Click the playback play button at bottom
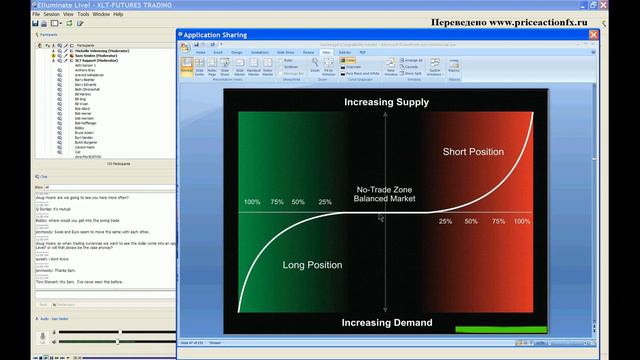640x360 pixels. click(x=46, y=358)
